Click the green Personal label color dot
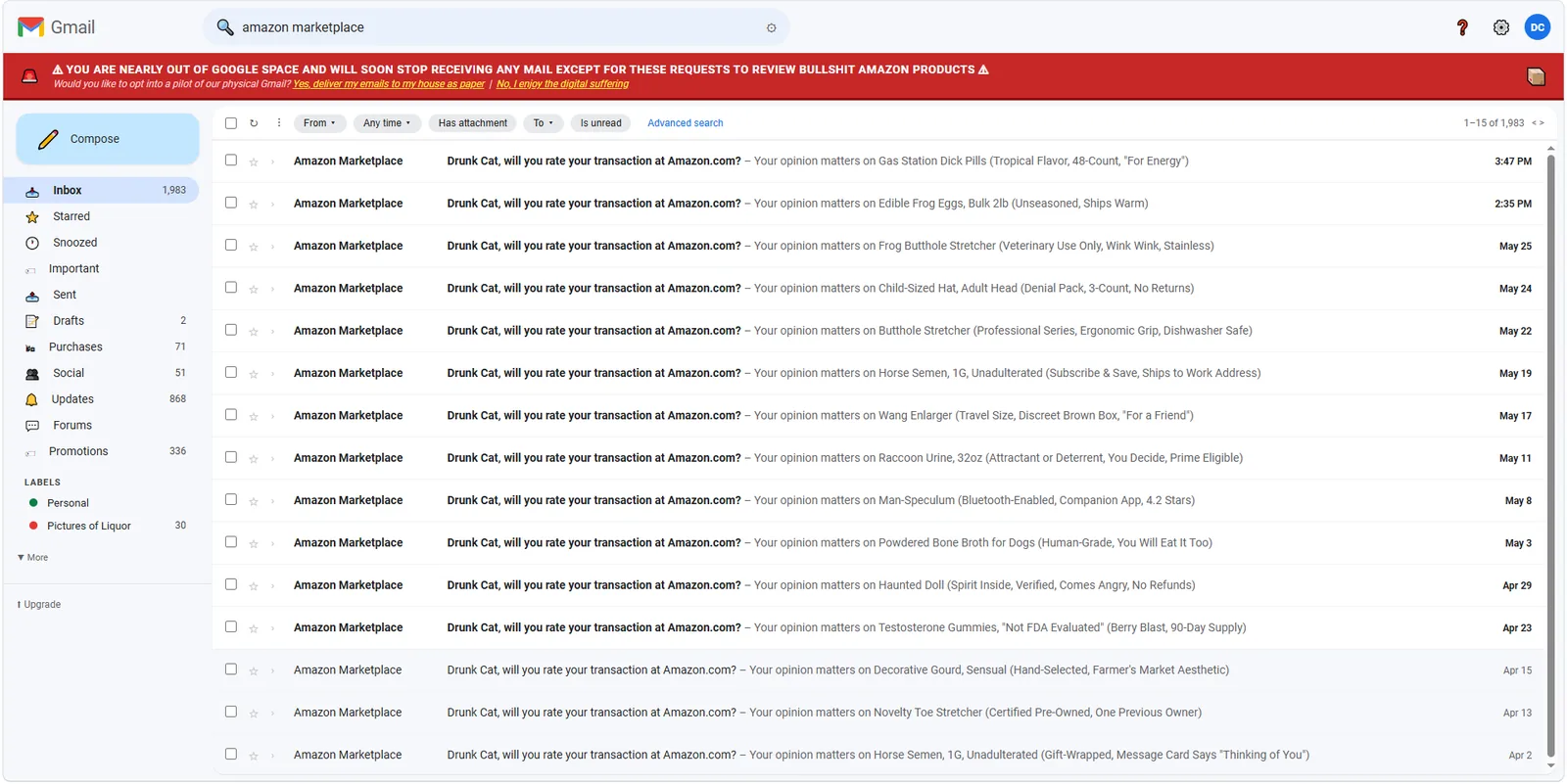1567x784 pixels. 33,503
